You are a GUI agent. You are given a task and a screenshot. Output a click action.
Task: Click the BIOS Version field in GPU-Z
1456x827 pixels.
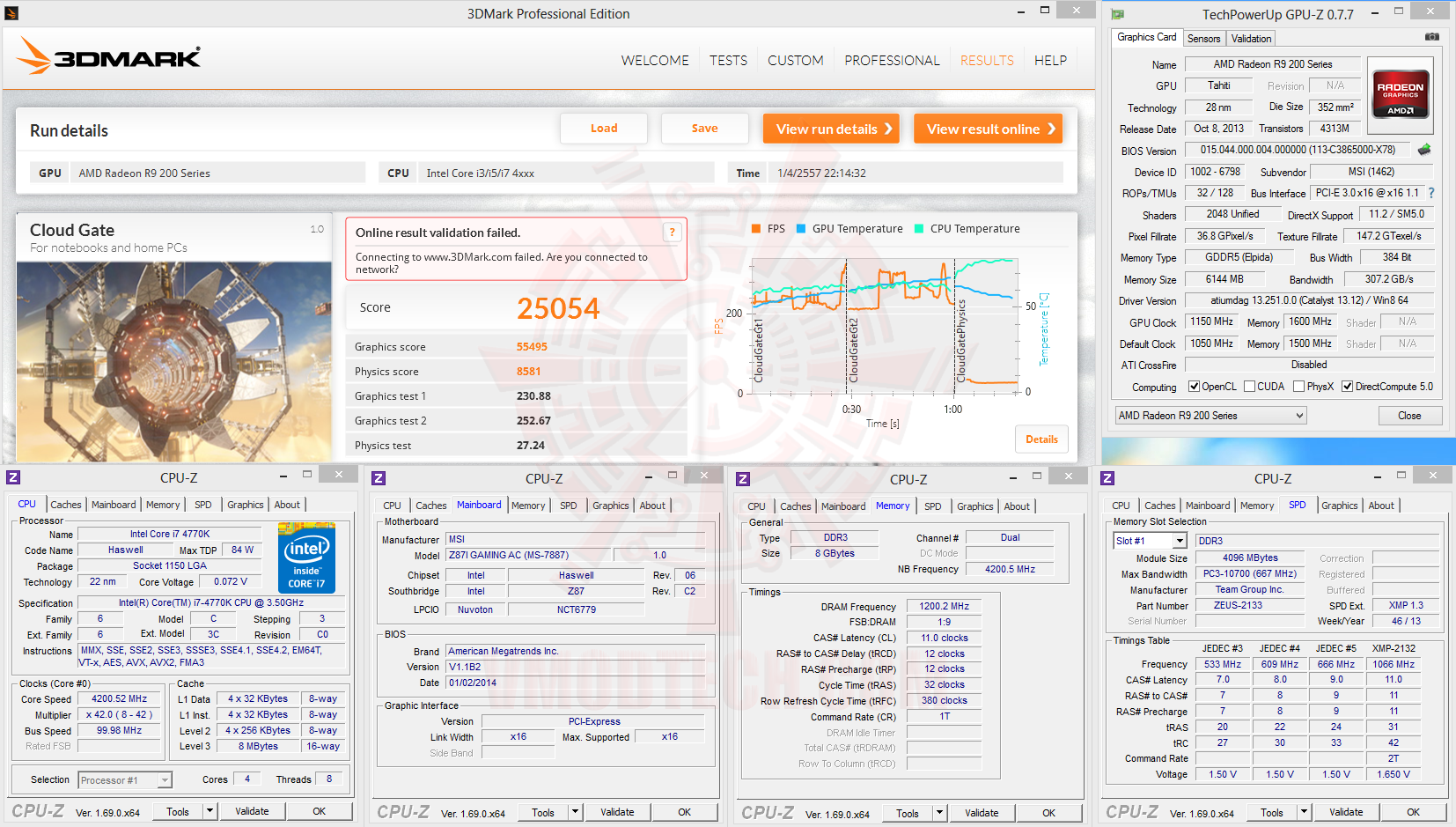pyautogui.click(x=1298, y=150)
